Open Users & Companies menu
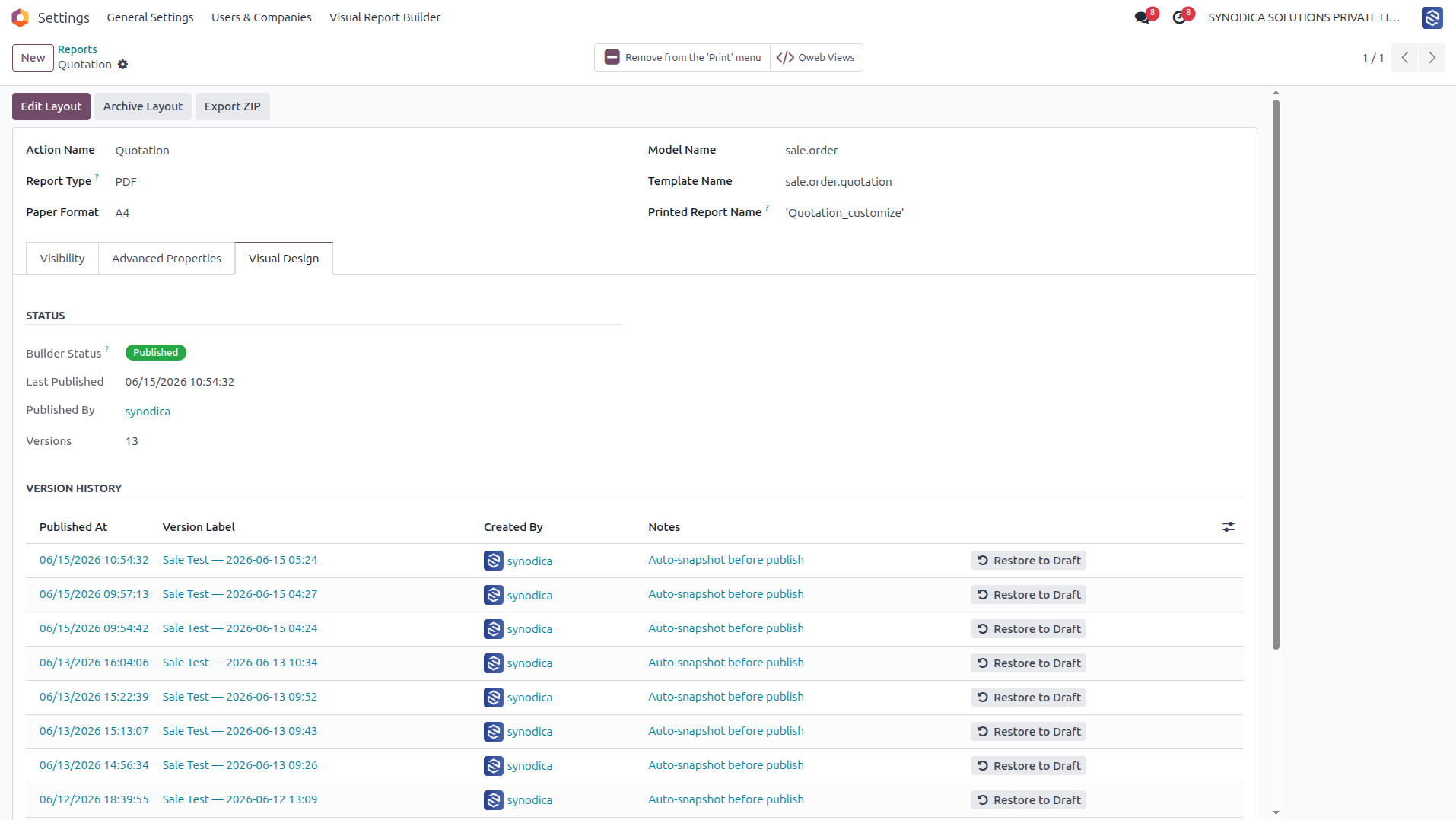The width and height of the screenshot is (1456, 820). coord(262,17)
